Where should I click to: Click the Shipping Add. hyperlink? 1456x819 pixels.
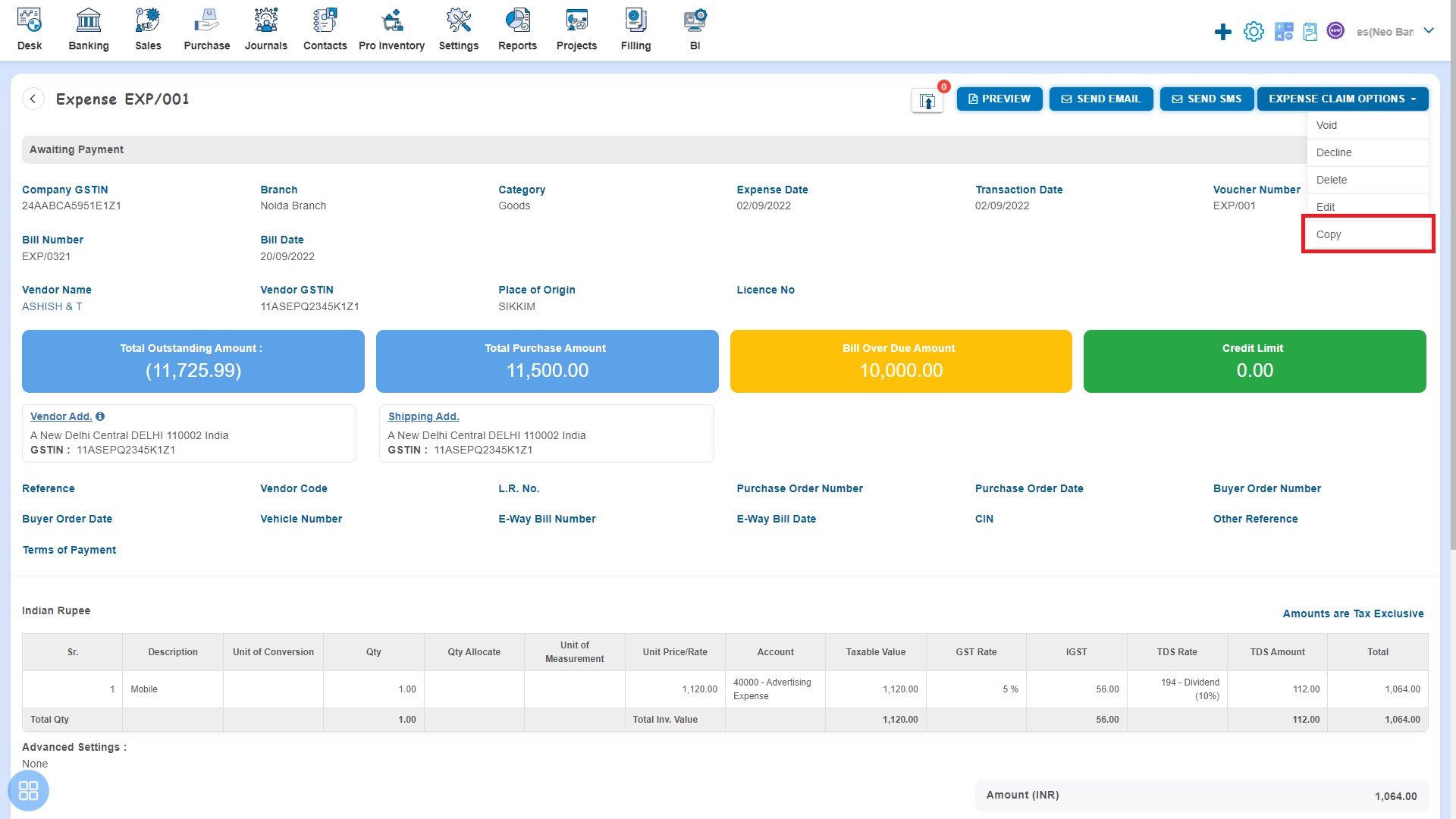click(x=423, y=416)
